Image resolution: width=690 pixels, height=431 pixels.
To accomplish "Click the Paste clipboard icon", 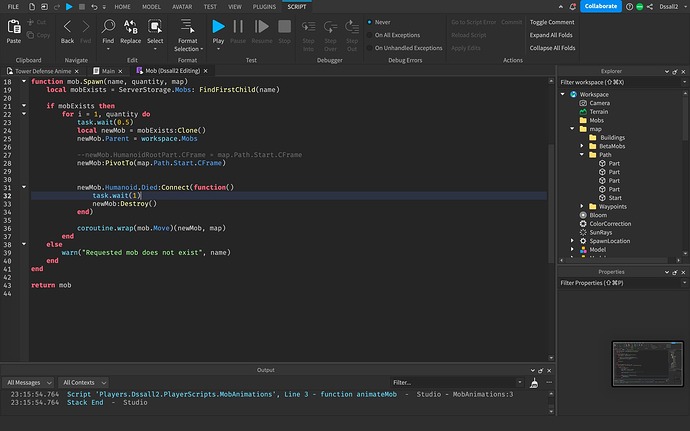I will (14, 26).
